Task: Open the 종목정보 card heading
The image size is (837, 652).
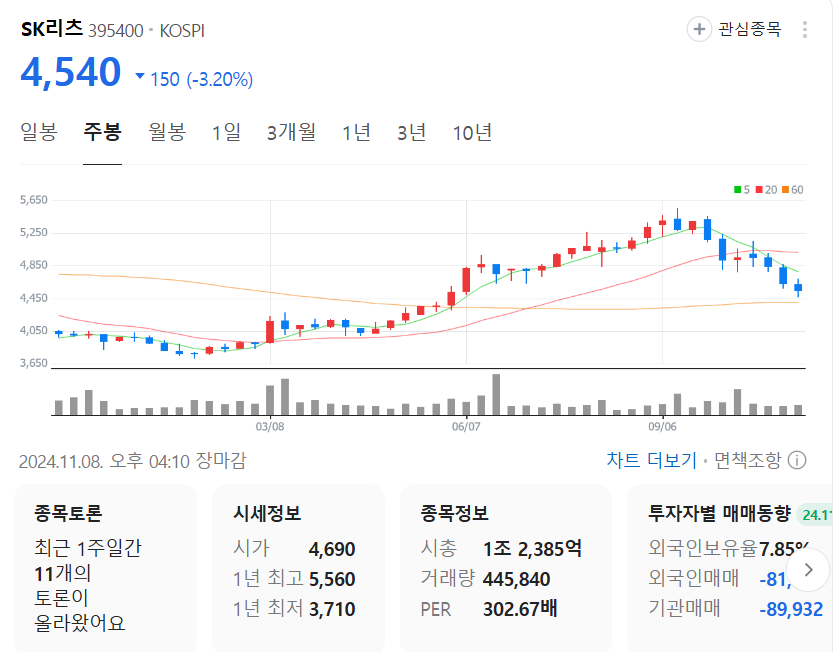Action: [x=454, y=514]
